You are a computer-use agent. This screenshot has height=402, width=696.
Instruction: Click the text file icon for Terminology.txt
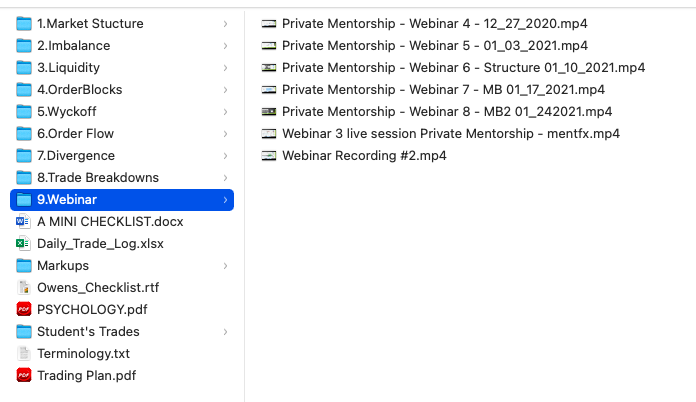24,353
